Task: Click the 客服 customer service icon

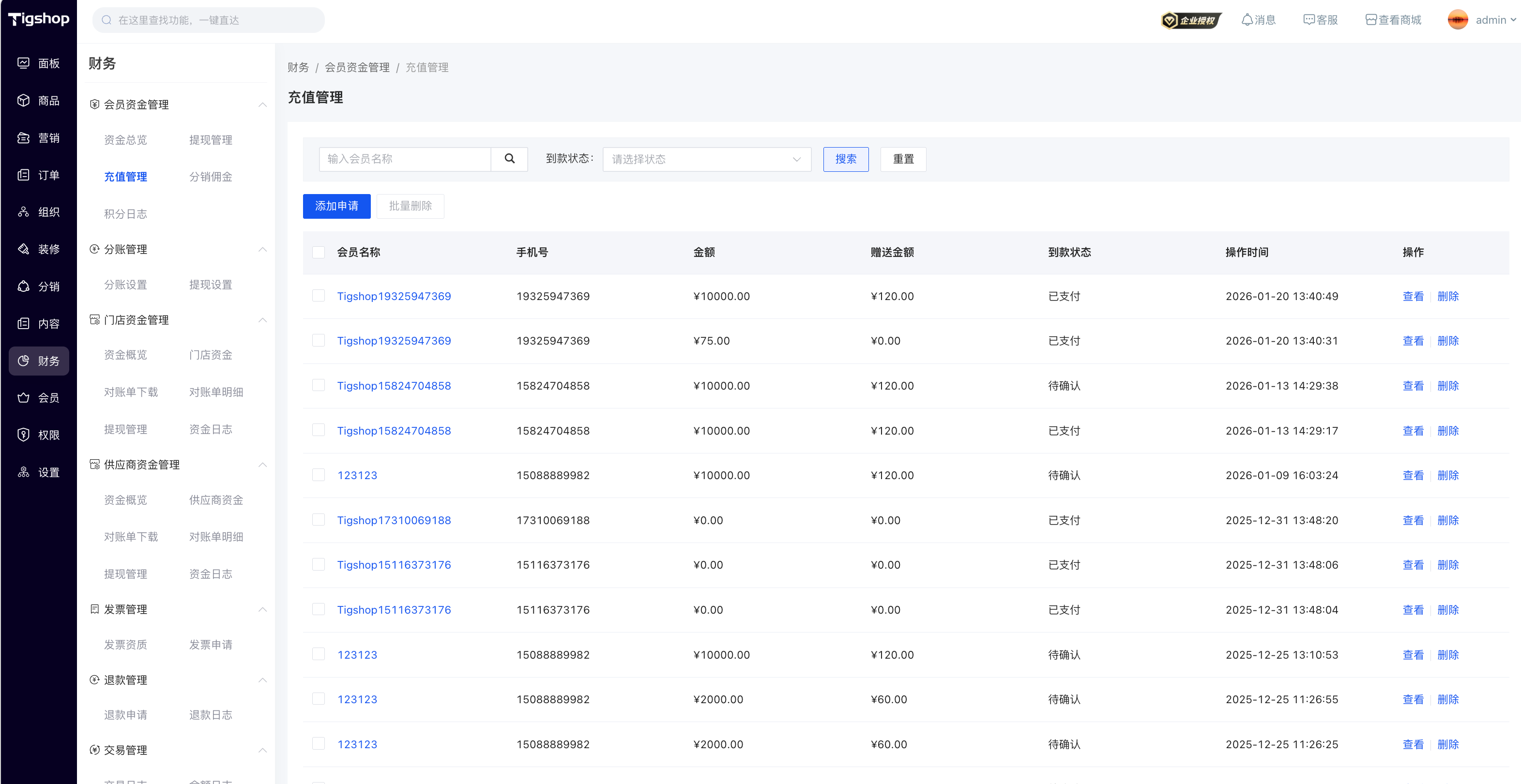Action: click(x=1308, y=20)
